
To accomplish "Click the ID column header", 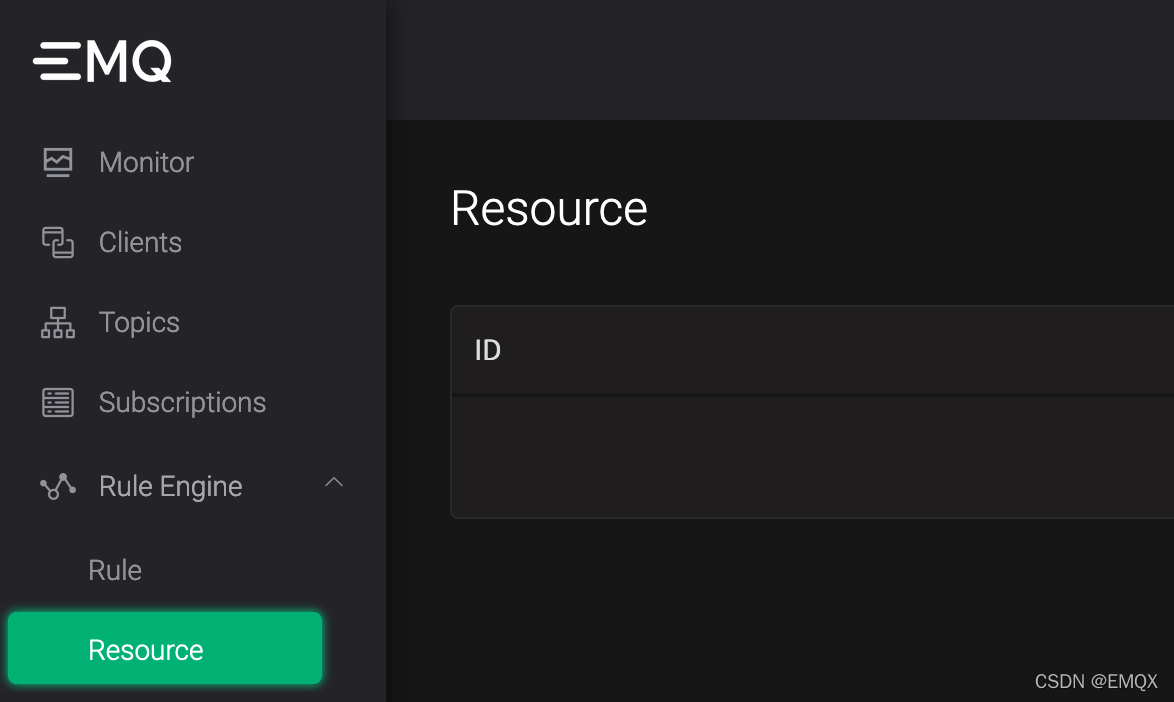I will [x=487, y=350].
